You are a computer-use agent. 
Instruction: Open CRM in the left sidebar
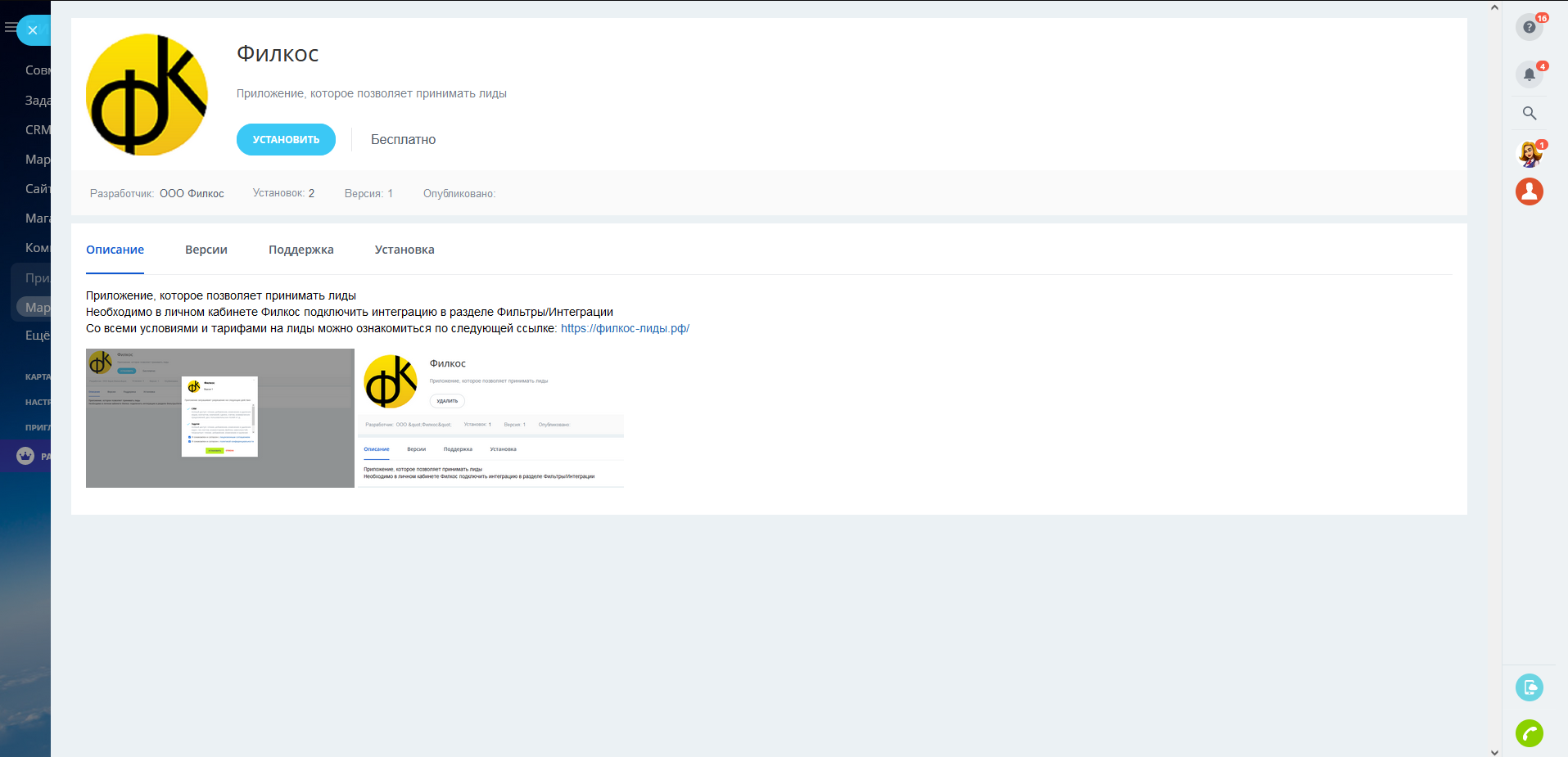(x=38, y=129)
